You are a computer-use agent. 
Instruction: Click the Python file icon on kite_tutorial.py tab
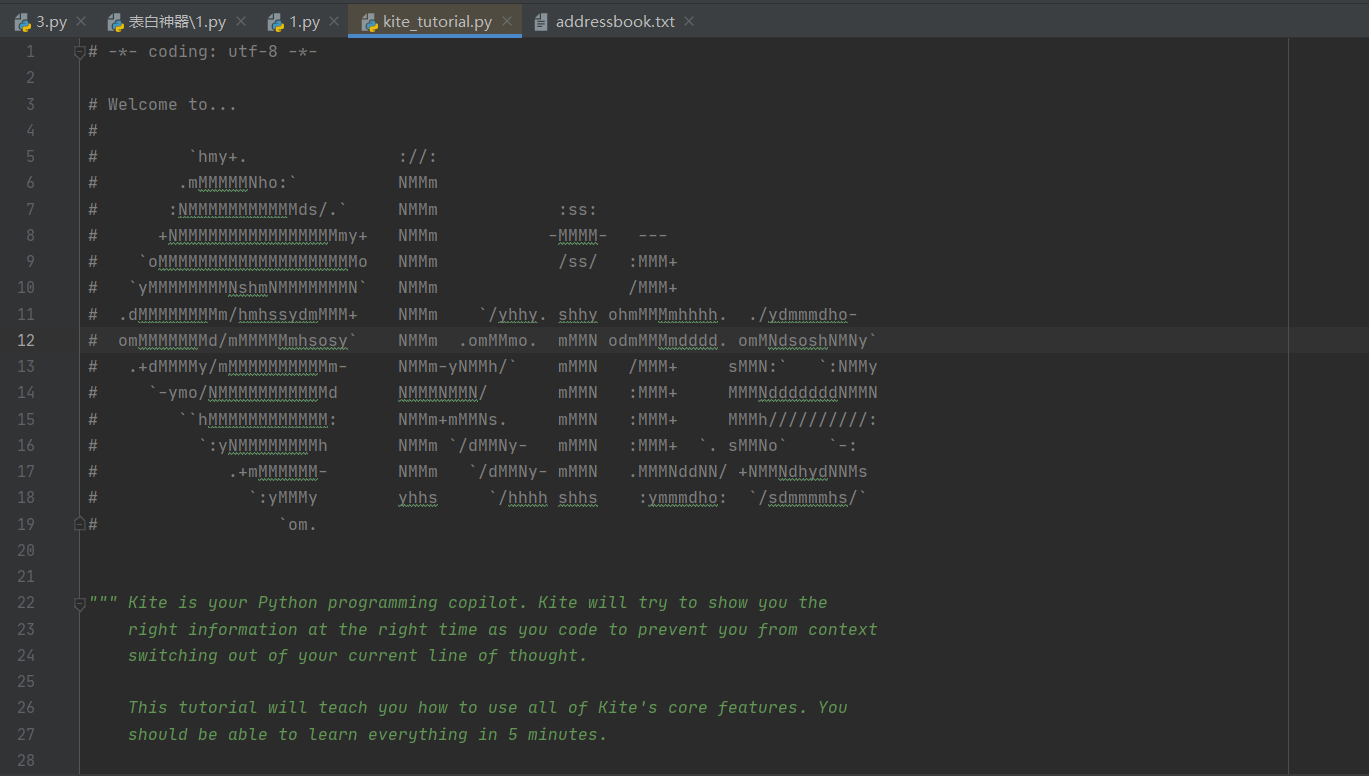coord(369,21)
